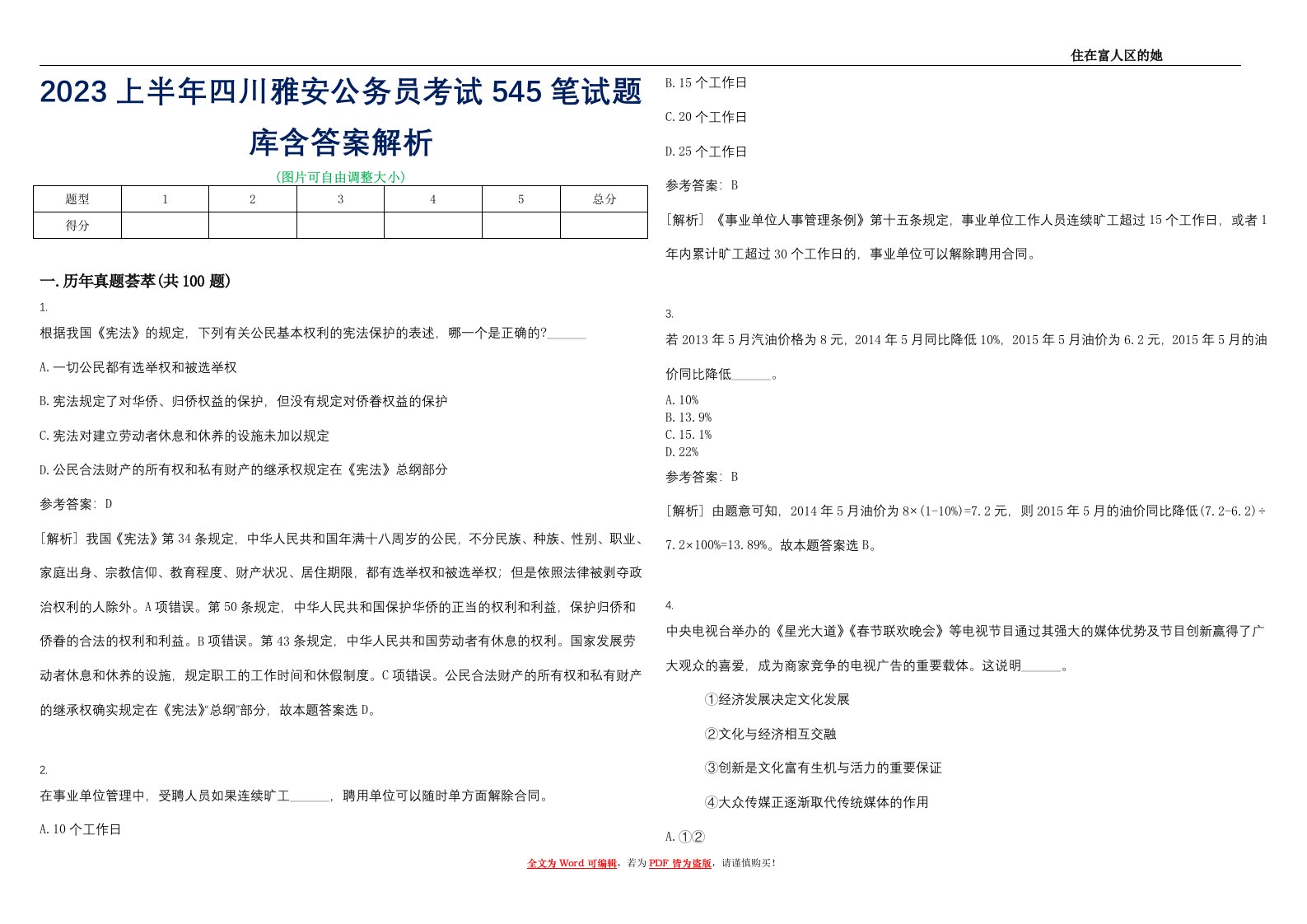Screen dimensions: 1307x924
Task: Click statement '④大众传媒正逐渐取代传统媒体的作用'
Action: click(x=817, y=803)
